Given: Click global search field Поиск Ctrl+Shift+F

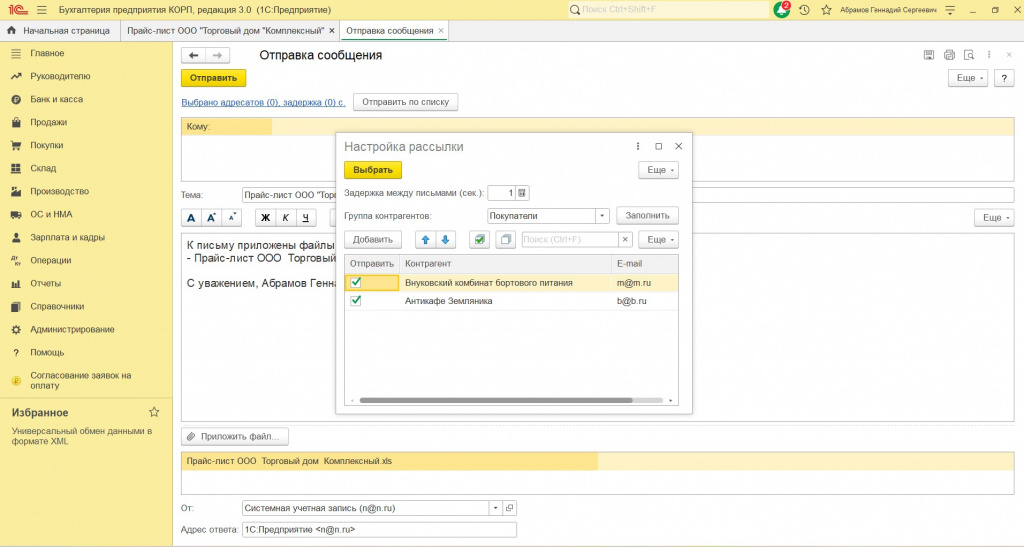Looking at the screenshot, I should pos(668,10).
